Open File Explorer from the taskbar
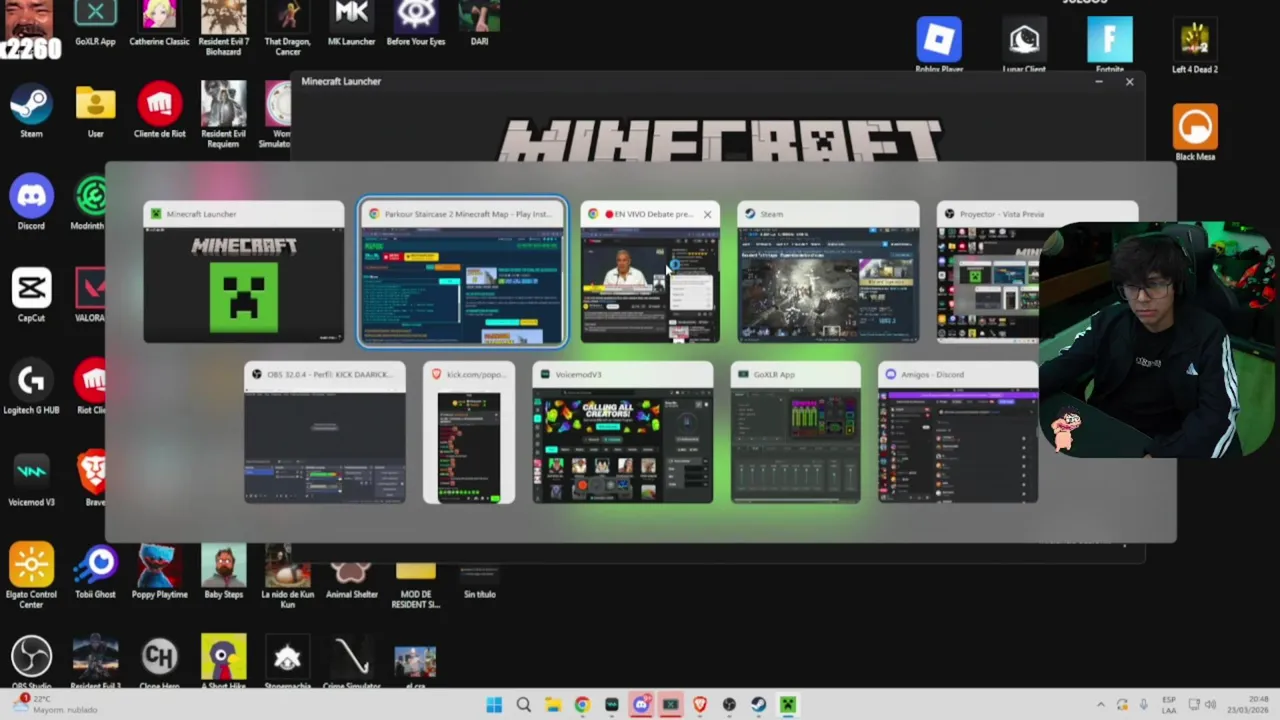The height and width of the screenshot is (720, 1280). [552, 705]
